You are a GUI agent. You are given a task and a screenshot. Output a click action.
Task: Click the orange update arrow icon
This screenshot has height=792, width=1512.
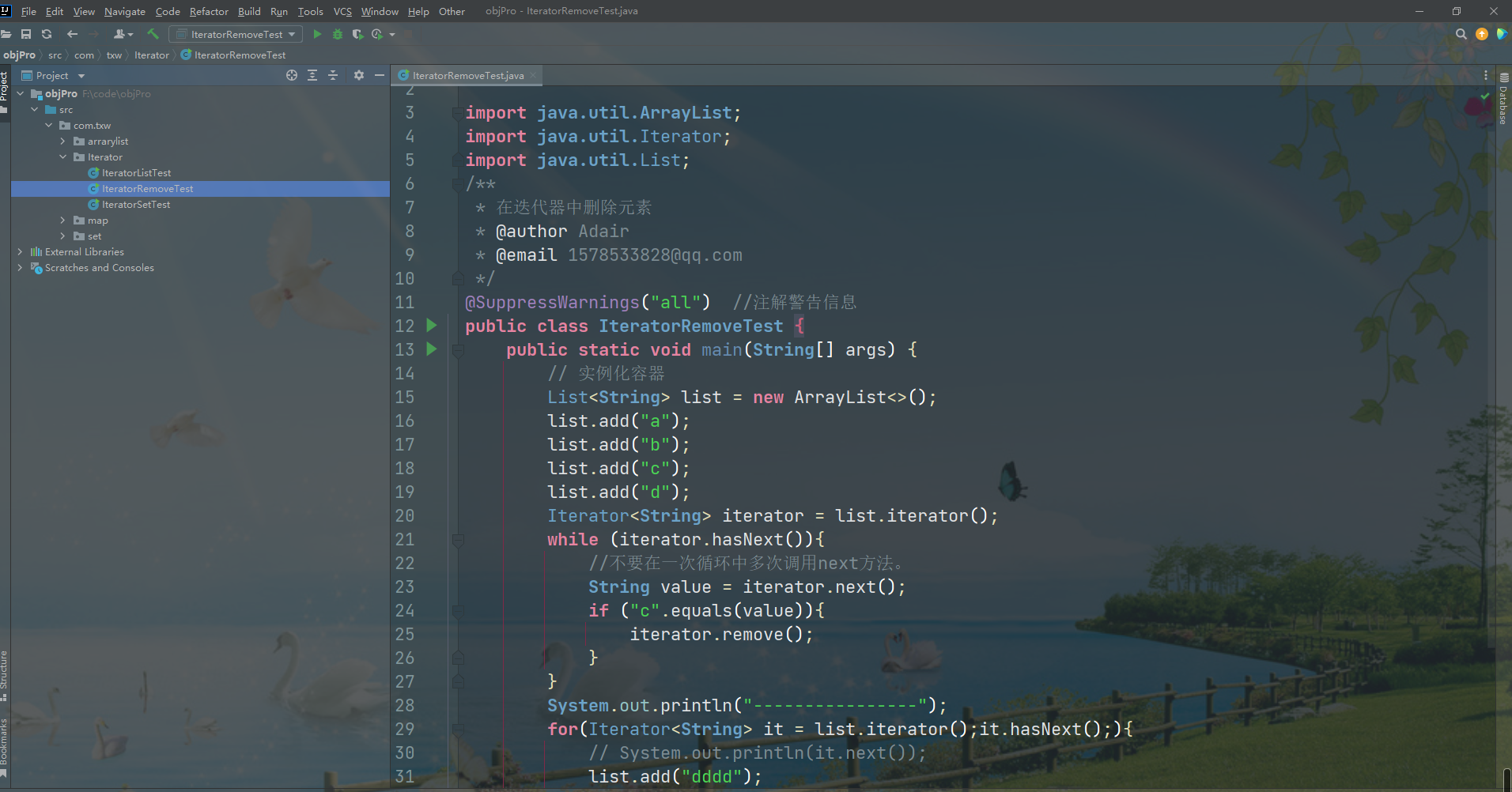tap(1482, 34)
